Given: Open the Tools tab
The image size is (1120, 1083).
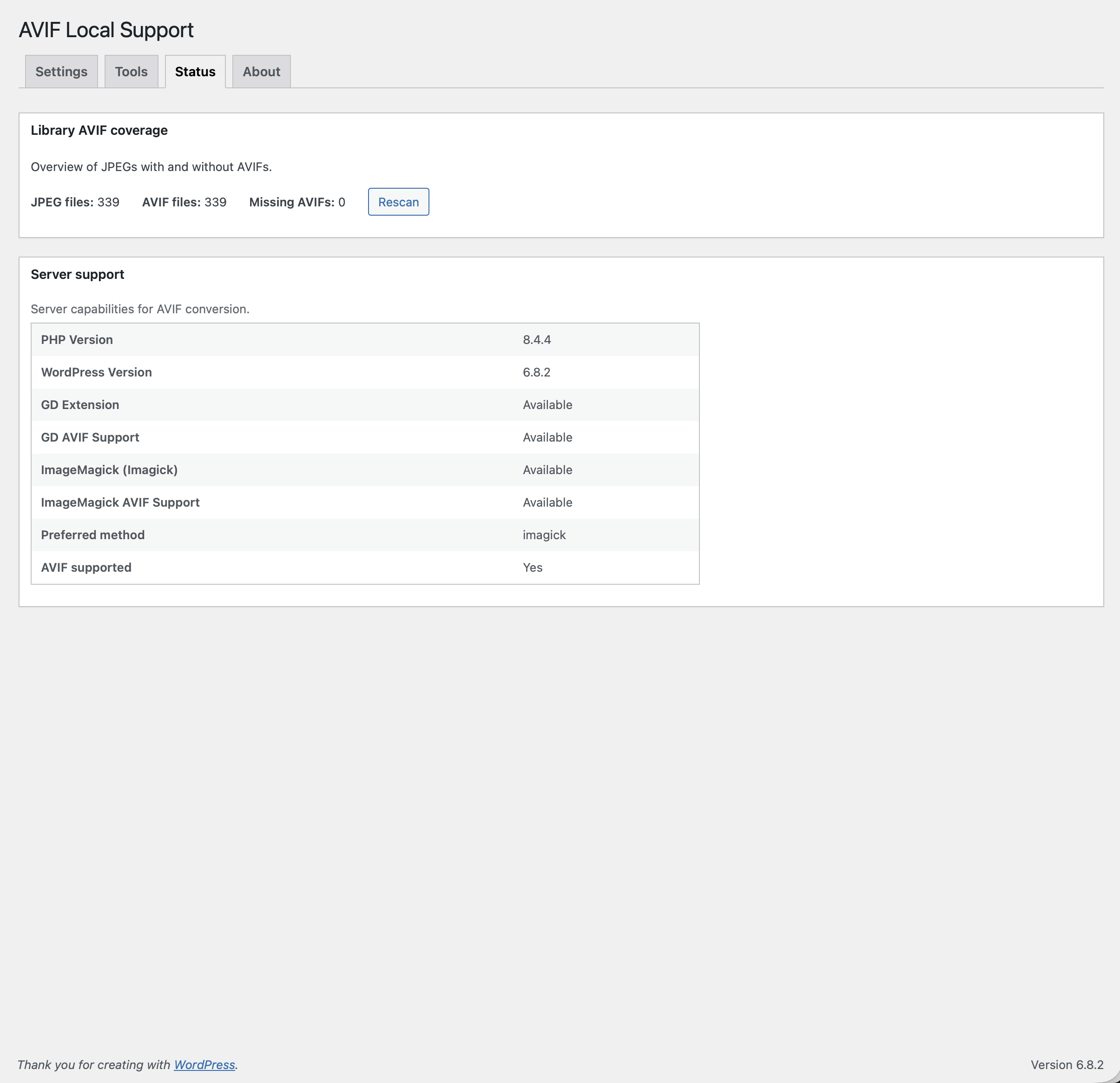Looking at the screenshot, I should 132,71.
